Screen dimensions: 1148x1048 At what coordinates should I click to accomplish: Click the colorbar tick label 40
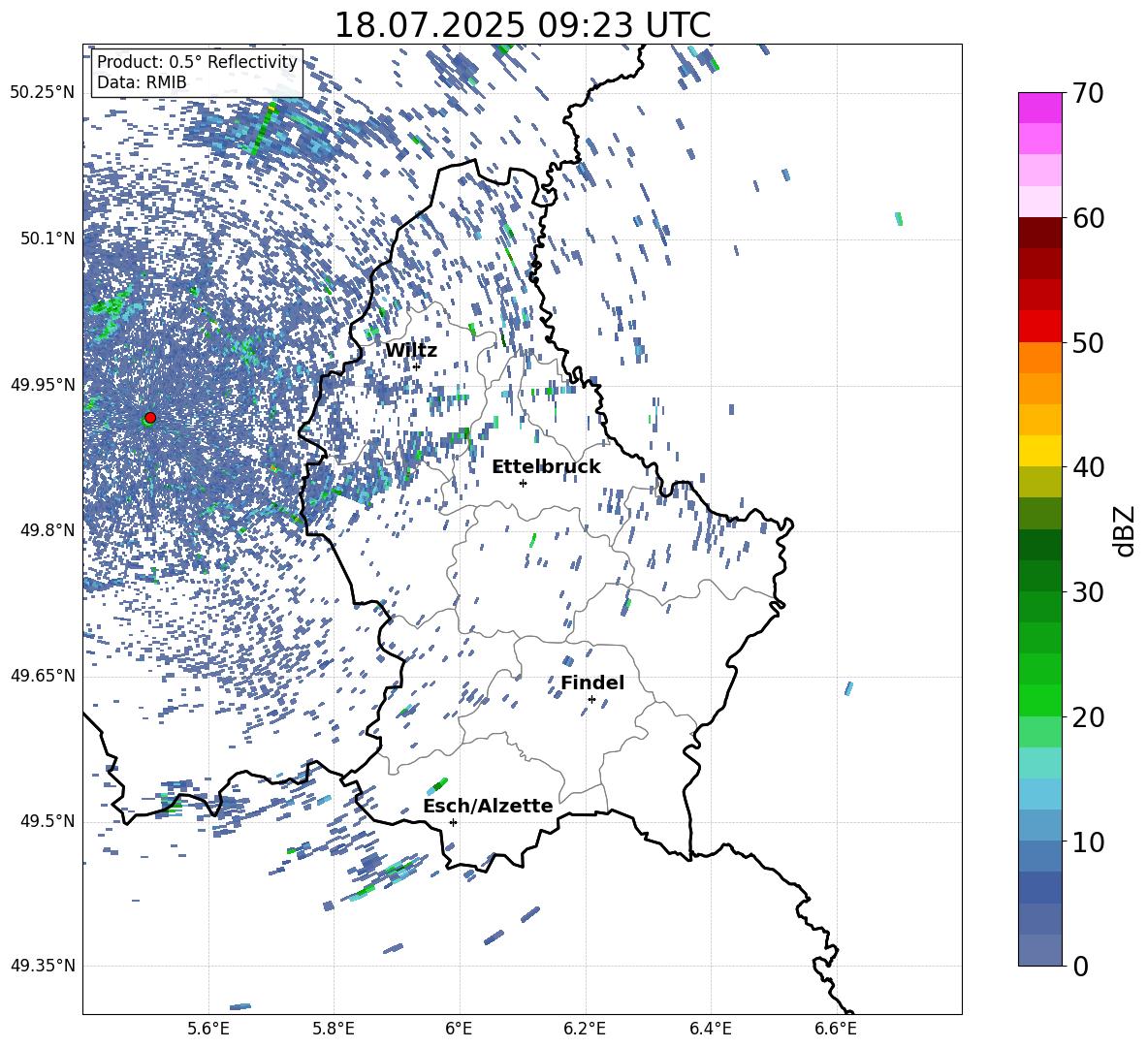click(1088, 467)
